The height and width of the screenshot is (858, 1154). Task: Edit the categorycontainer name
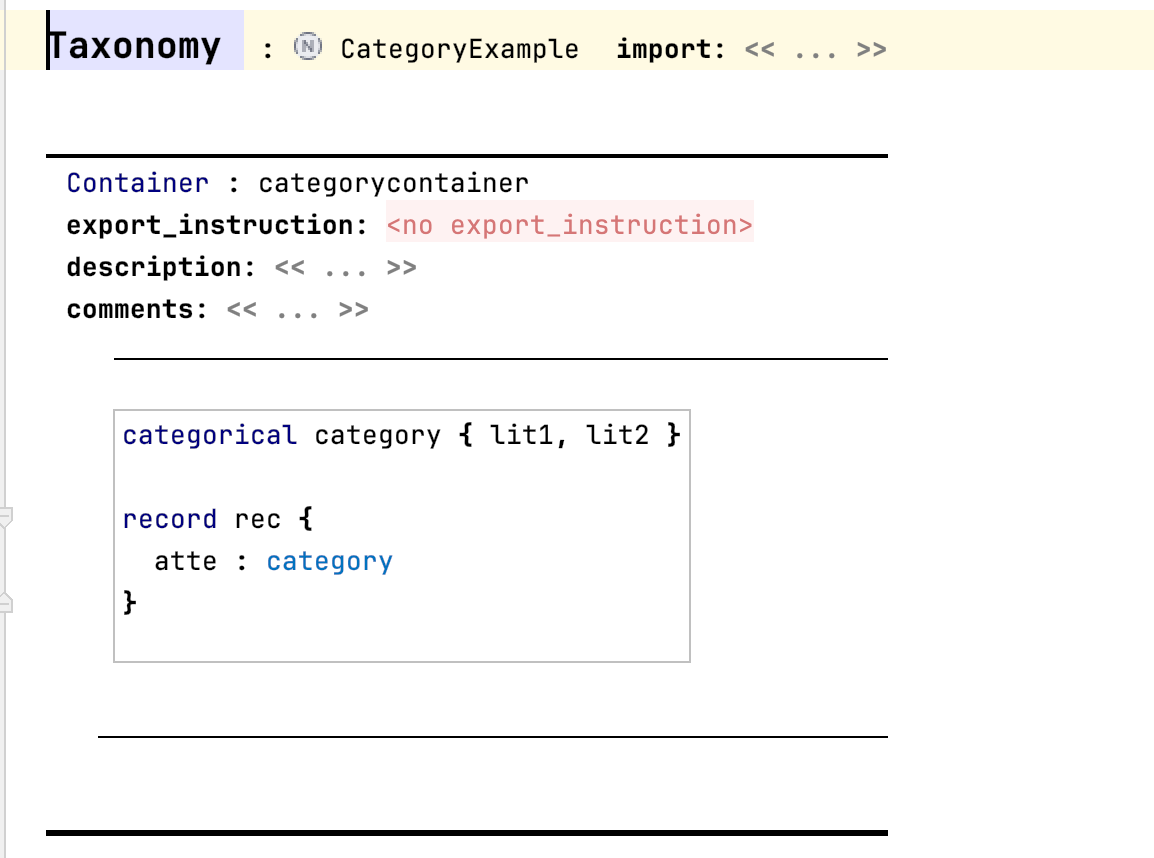[x=394, y=182]
